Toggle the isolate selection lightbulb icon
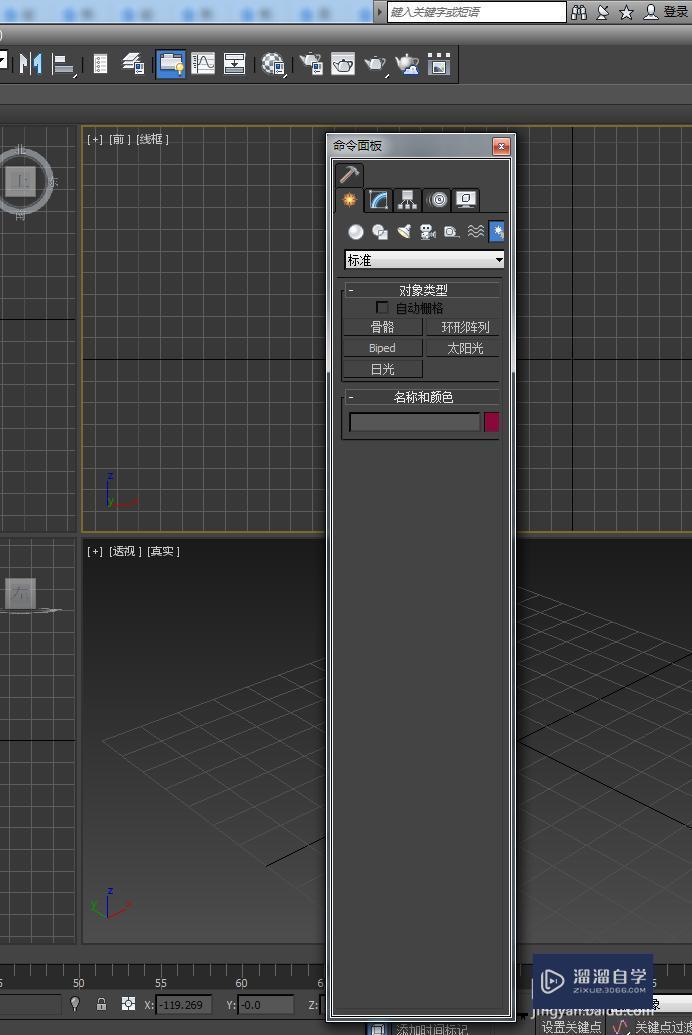692x1035 pixels. click(75, 1003)
